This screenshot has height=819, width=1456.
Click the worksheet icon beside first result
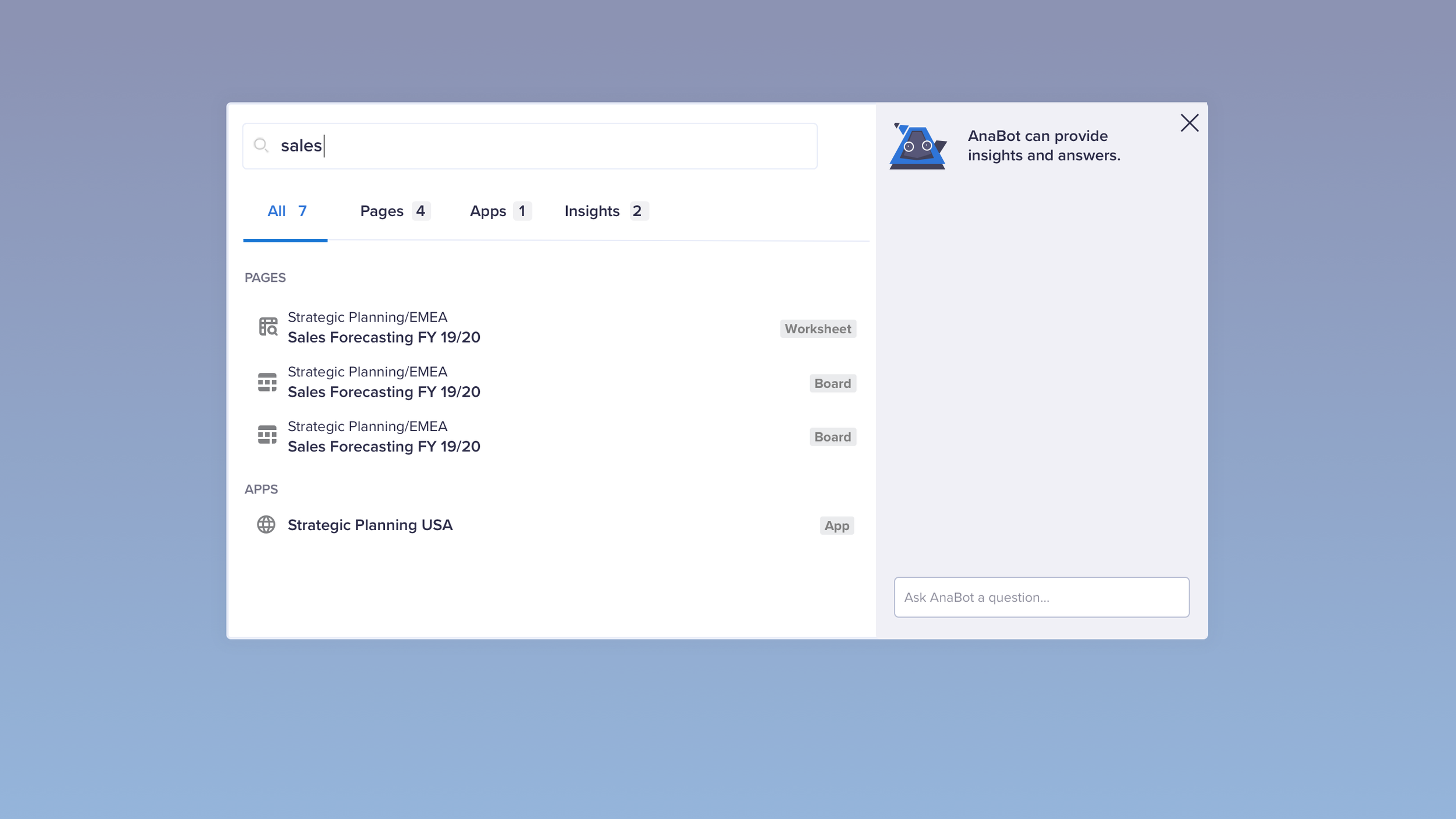268,327
